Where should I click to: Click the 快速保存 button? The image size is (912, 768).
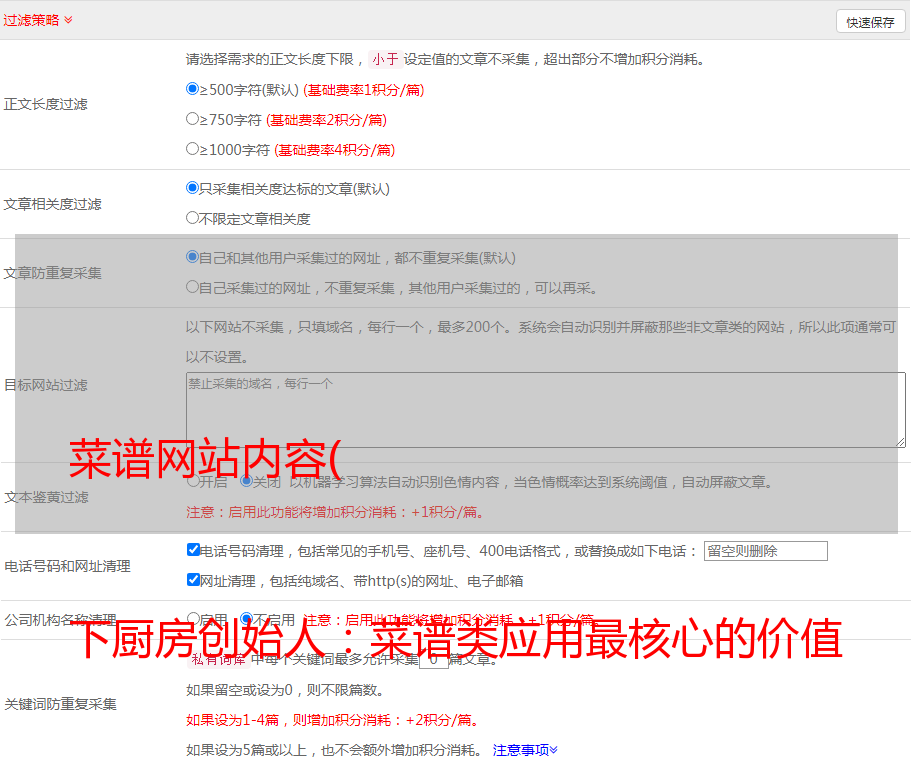pos(870,22)
